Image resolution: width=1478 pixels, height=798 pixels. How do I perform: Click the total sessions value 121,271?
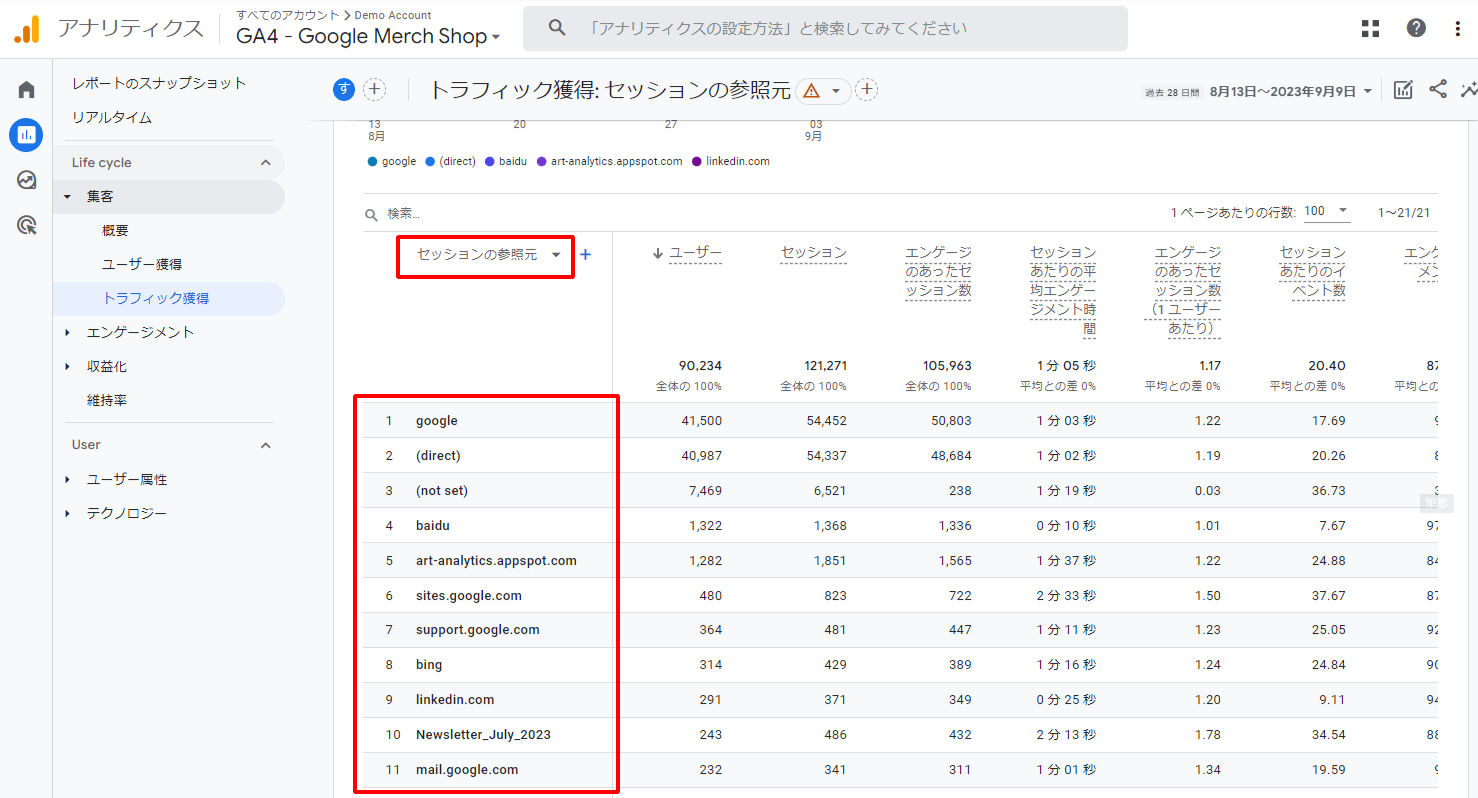[x=825, y=366]
